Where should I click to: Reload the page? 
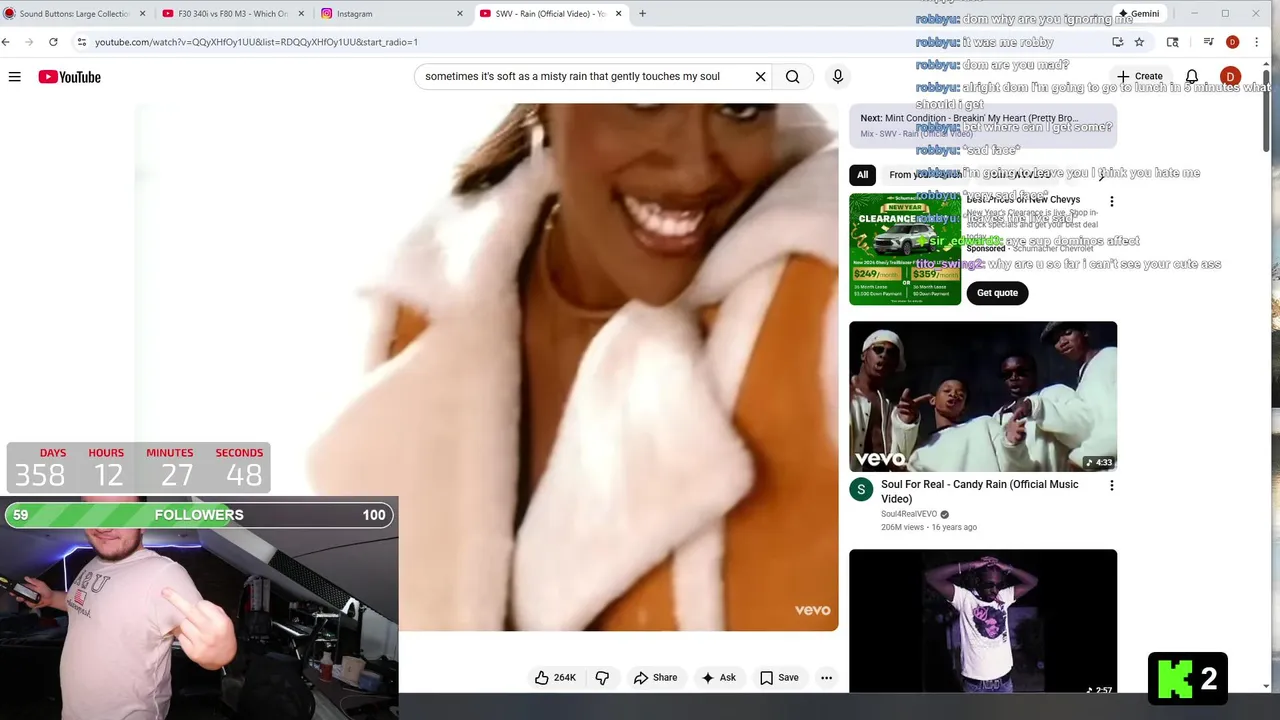point(53,42)
